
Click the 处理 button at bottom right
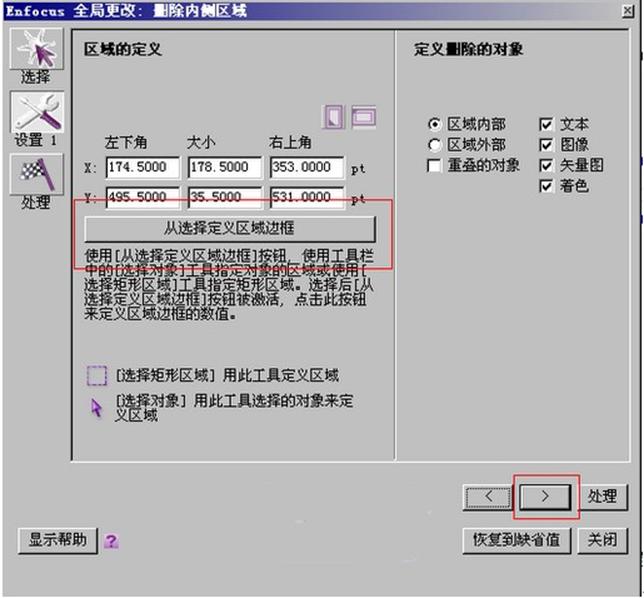pyautogui.click(x=603, y=497)
